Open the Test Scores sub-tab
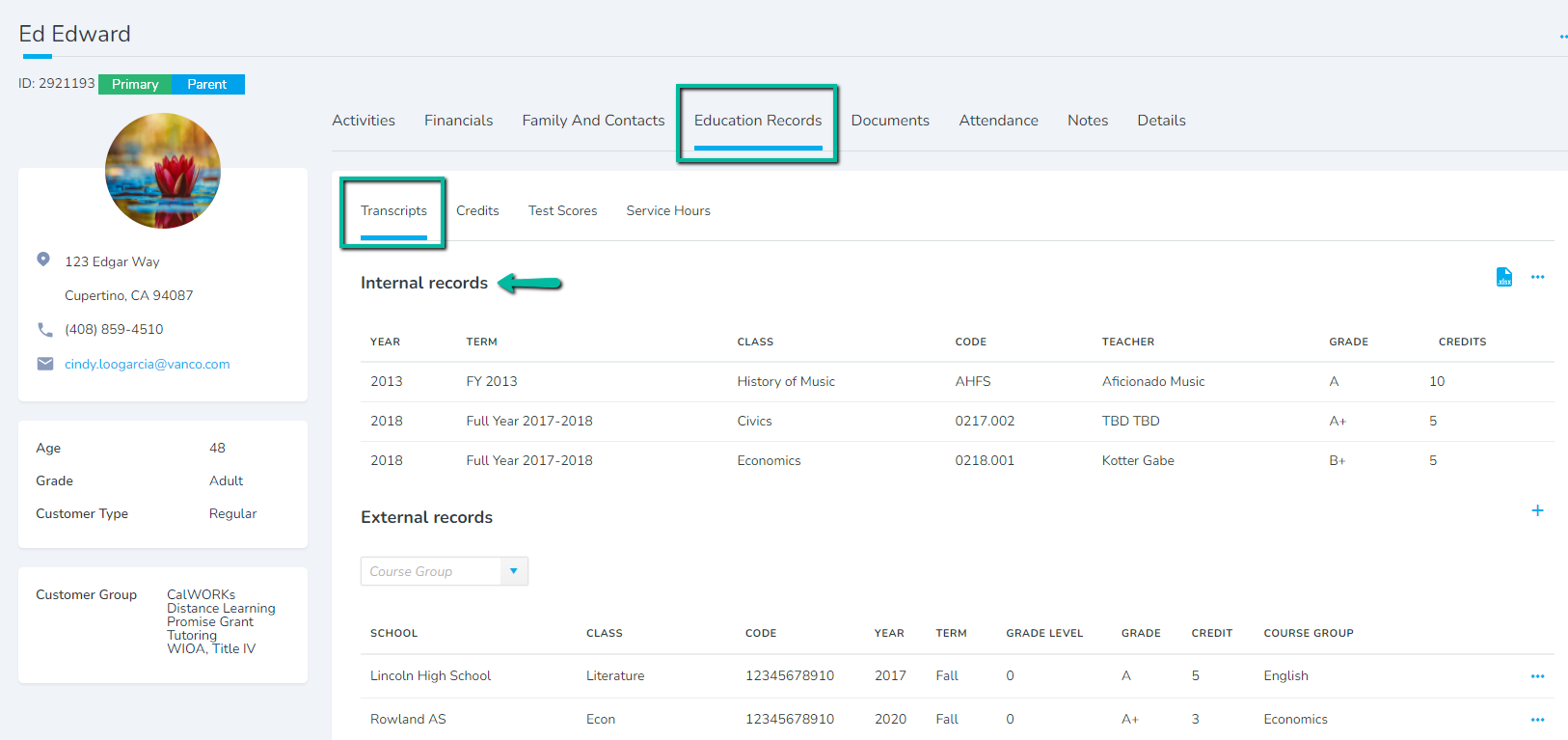1568x740 pixels. pyautogui.click(x=562, y=211)
